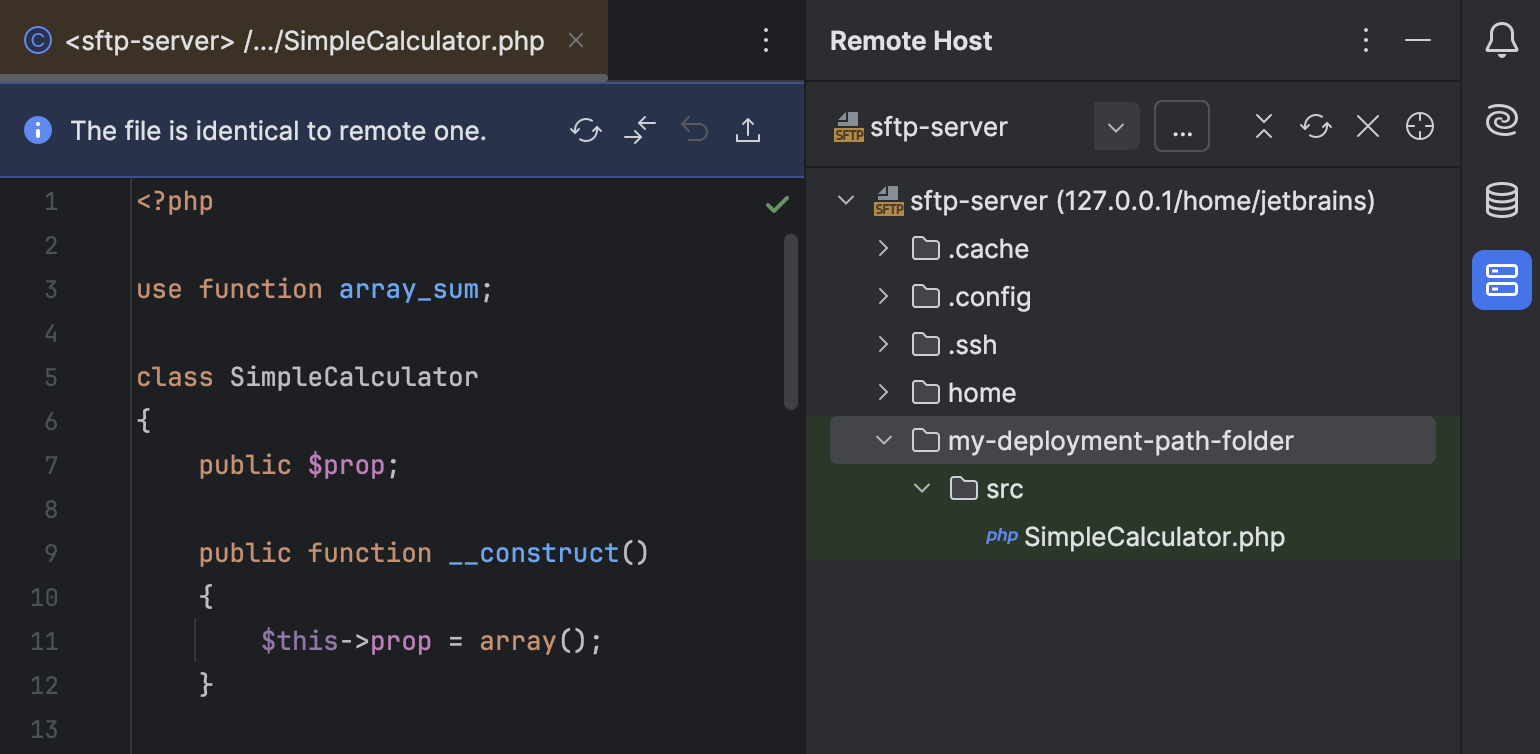The width and height of the screenshot is (1540, 754).
Task: Click the disconnect X in the Remote Host toolbar
Action: [1367, 126]
